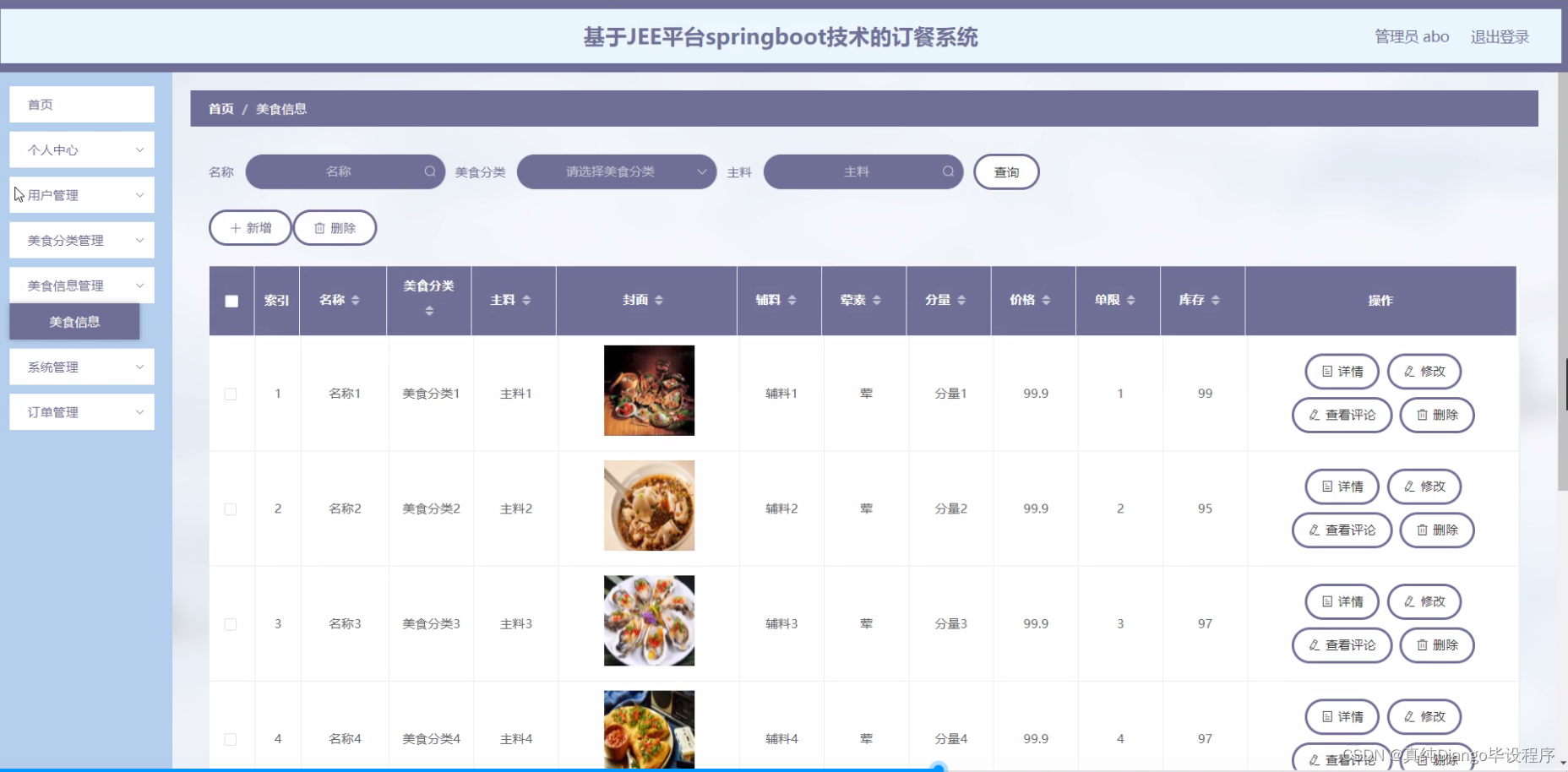Open the 订单管理 sidebar menu
1568x772 pixels.
click(x=81, y=411)
